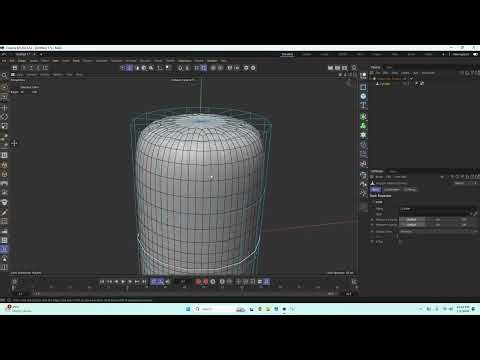Switch to the Standard layout tab
This screenshot has width=480, height=360.
(287, 54)
